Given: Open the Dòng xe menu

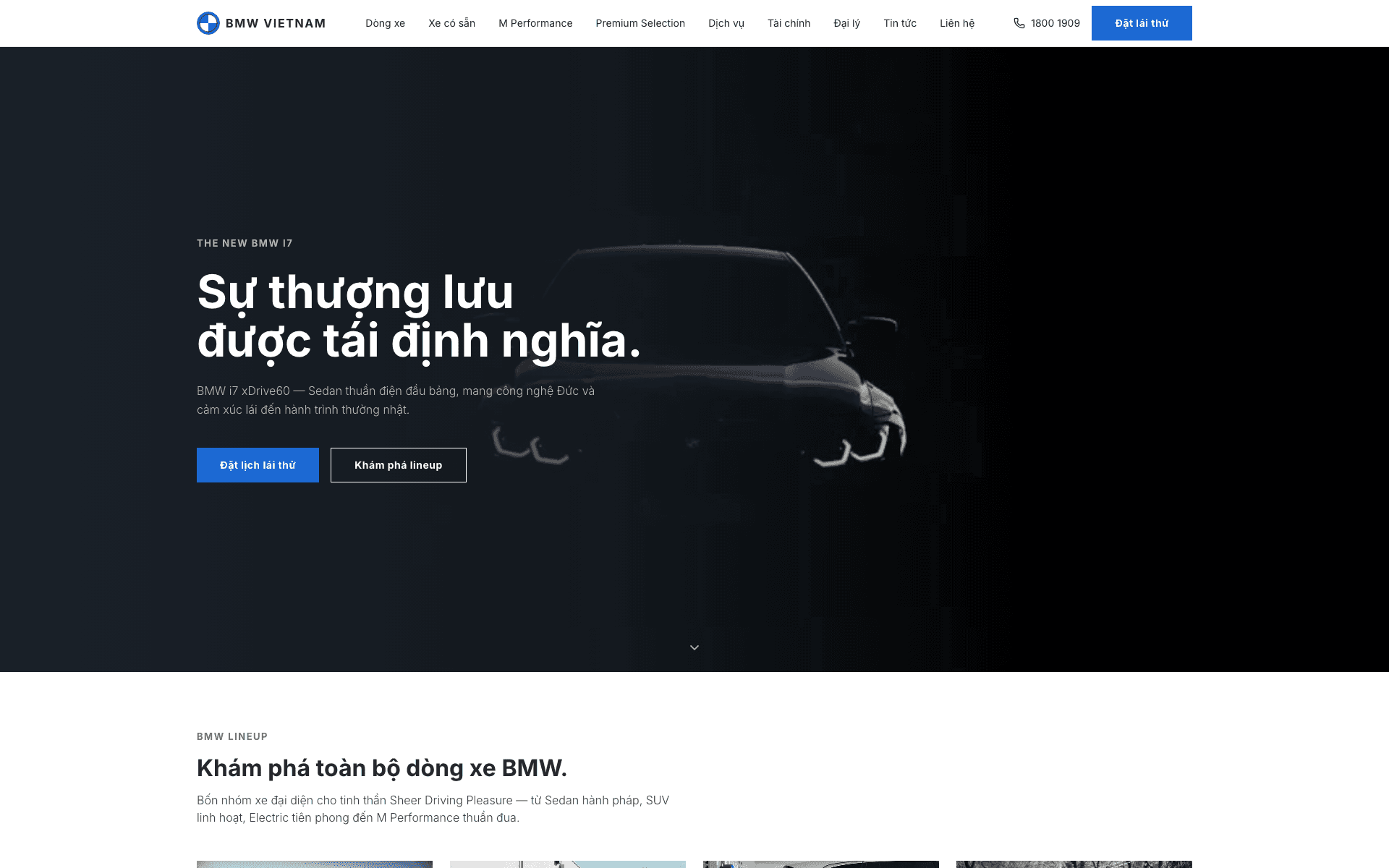Looking at the screenshot, I should click(385, 23).
